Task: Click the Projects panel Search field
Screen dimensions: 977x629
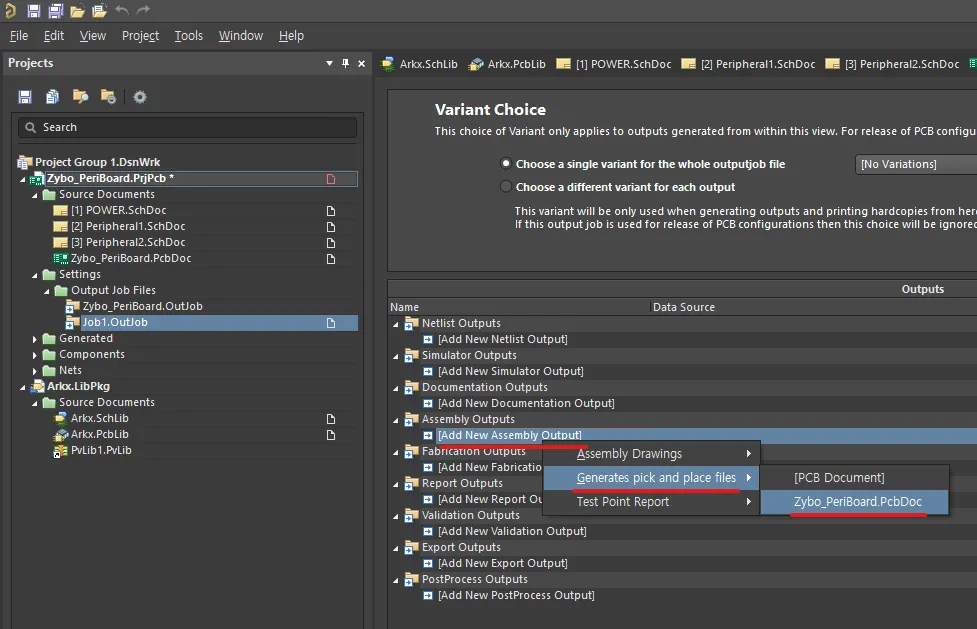Action: tap(188, 127)
